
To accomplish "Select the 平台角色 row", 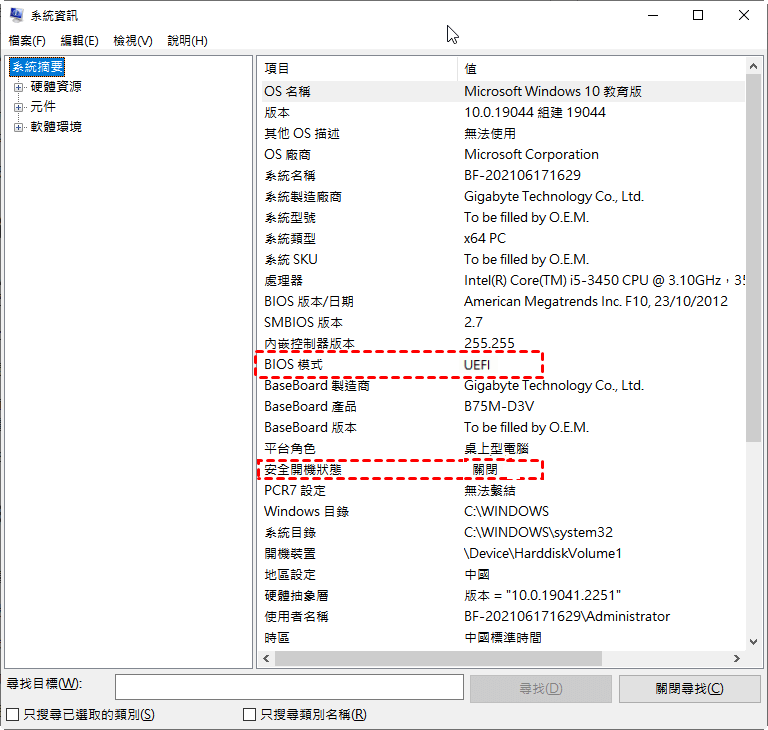I will pos(503,448).
